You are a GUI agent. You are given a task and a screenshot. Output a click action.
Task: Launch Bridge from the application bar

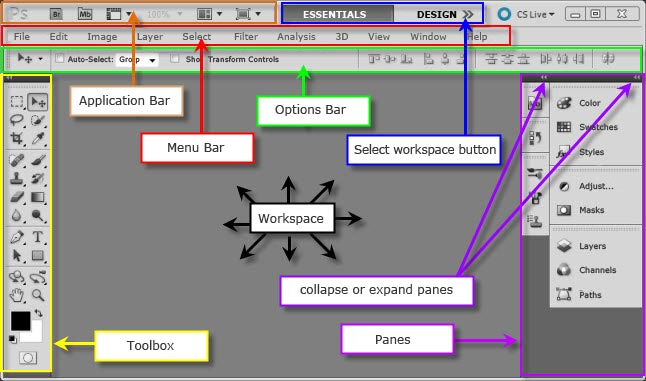pos(56,14)
